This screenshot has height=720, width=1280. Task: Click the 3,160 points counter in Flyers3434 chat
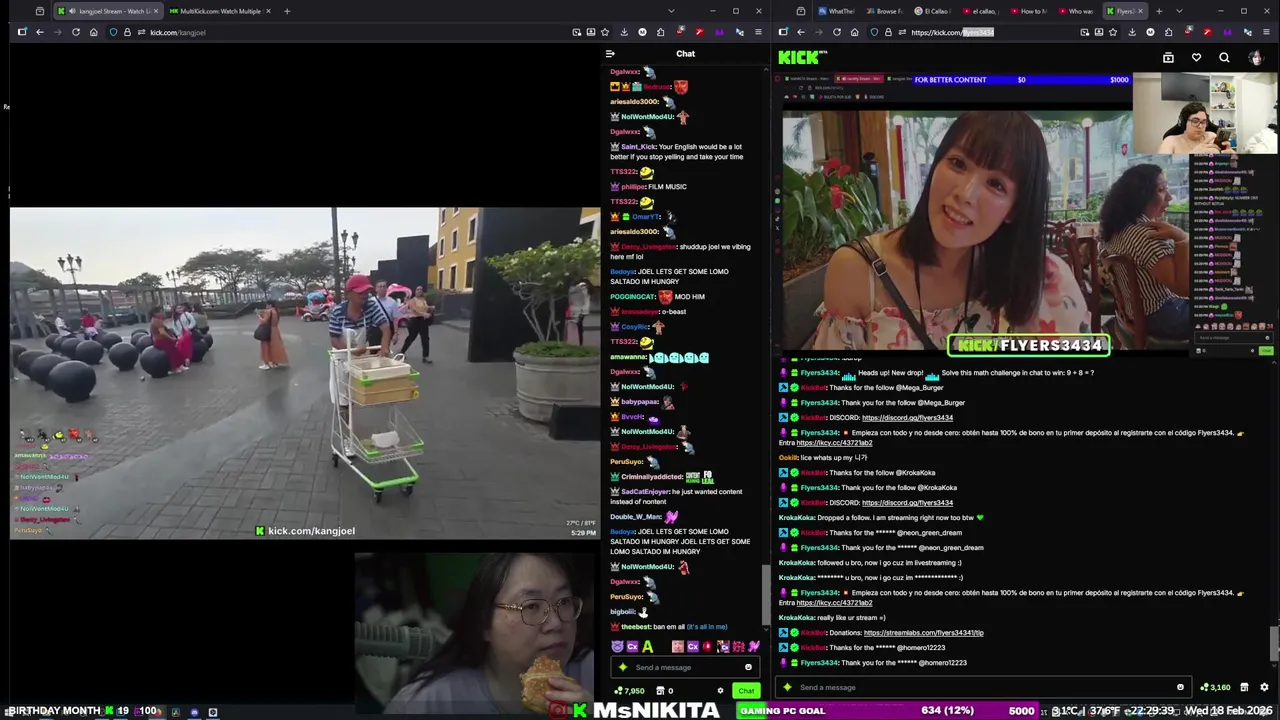pyautogui.click(x=1216, y=687)
